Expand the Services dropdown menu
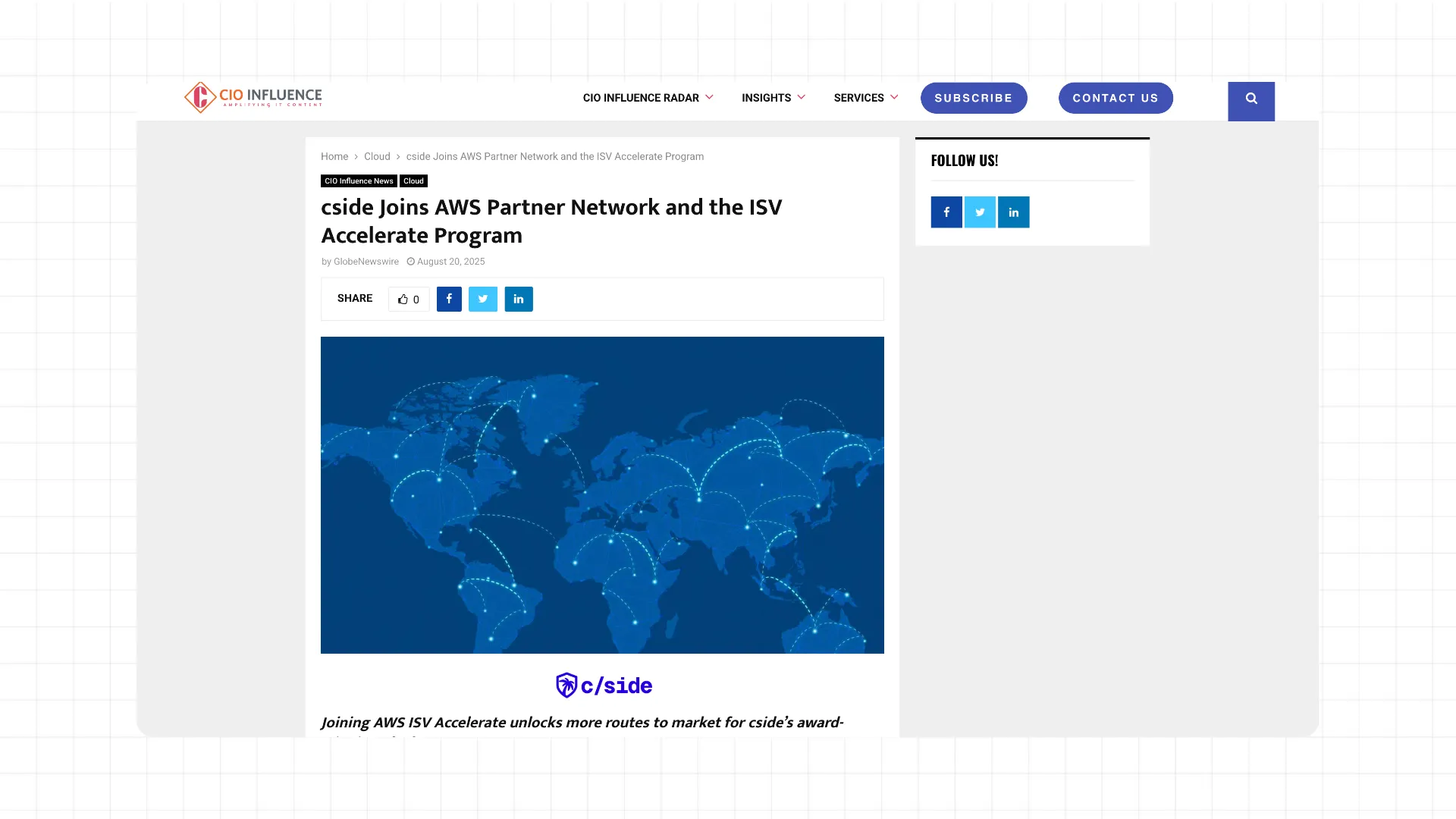Image resolution: width=1456 pixels, height=819 pixels. pos(865,98)
